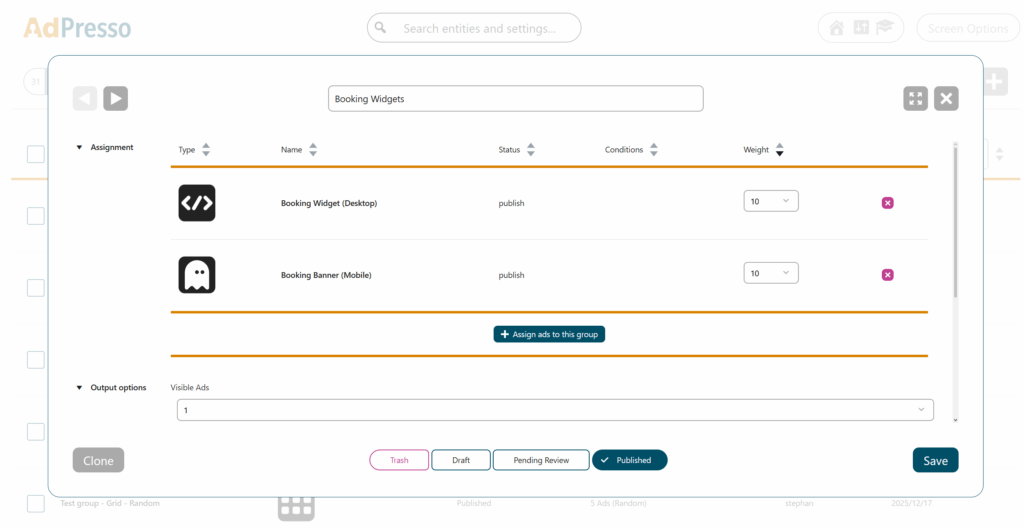The height and width of the screenshot is (528, 1024).
Task: Remove Booking Banner (Mobile) from the group
Action: pos(887,275)
